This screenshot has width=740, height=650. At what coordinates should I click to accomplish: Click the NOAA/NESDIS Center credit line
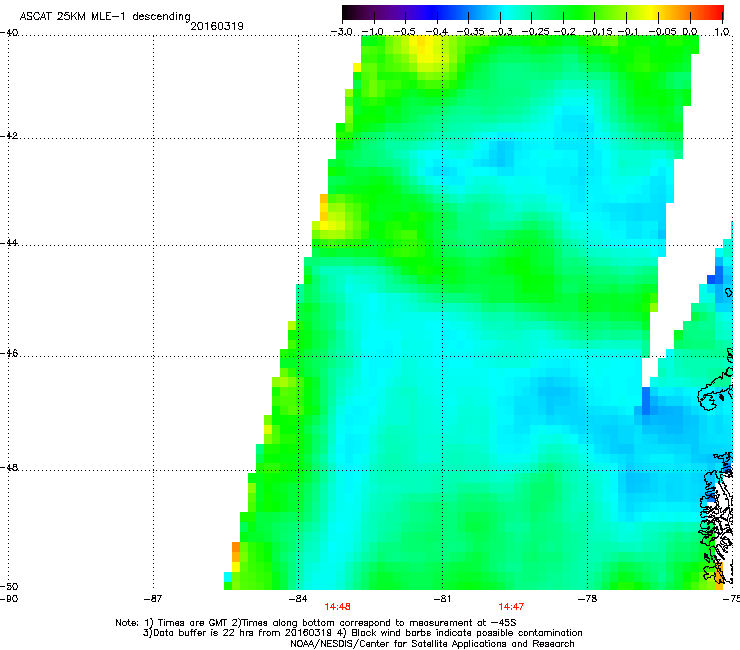(432, 644)
